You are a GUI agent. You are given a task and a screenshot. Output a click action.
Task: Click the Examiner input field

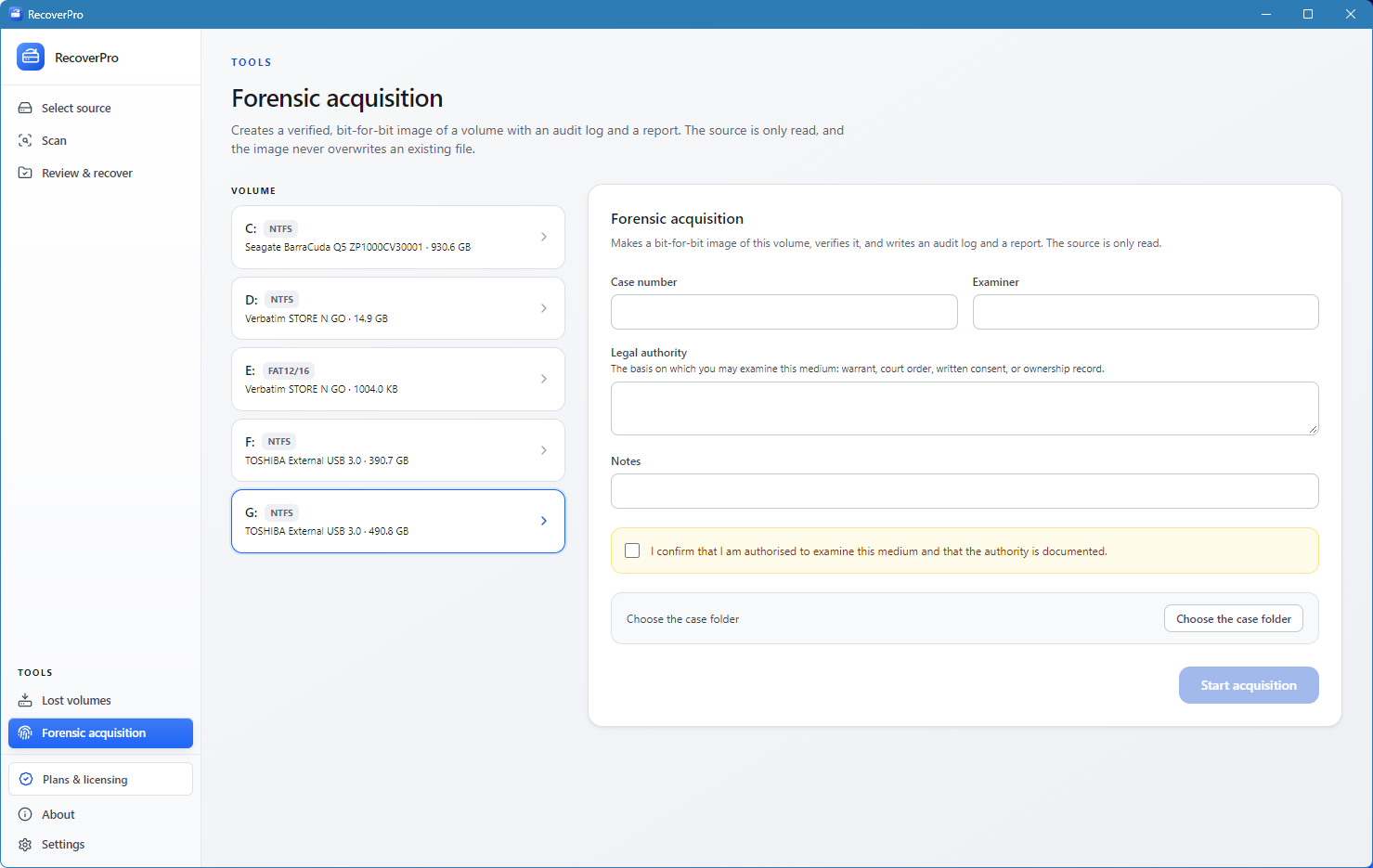[1146, 312]
